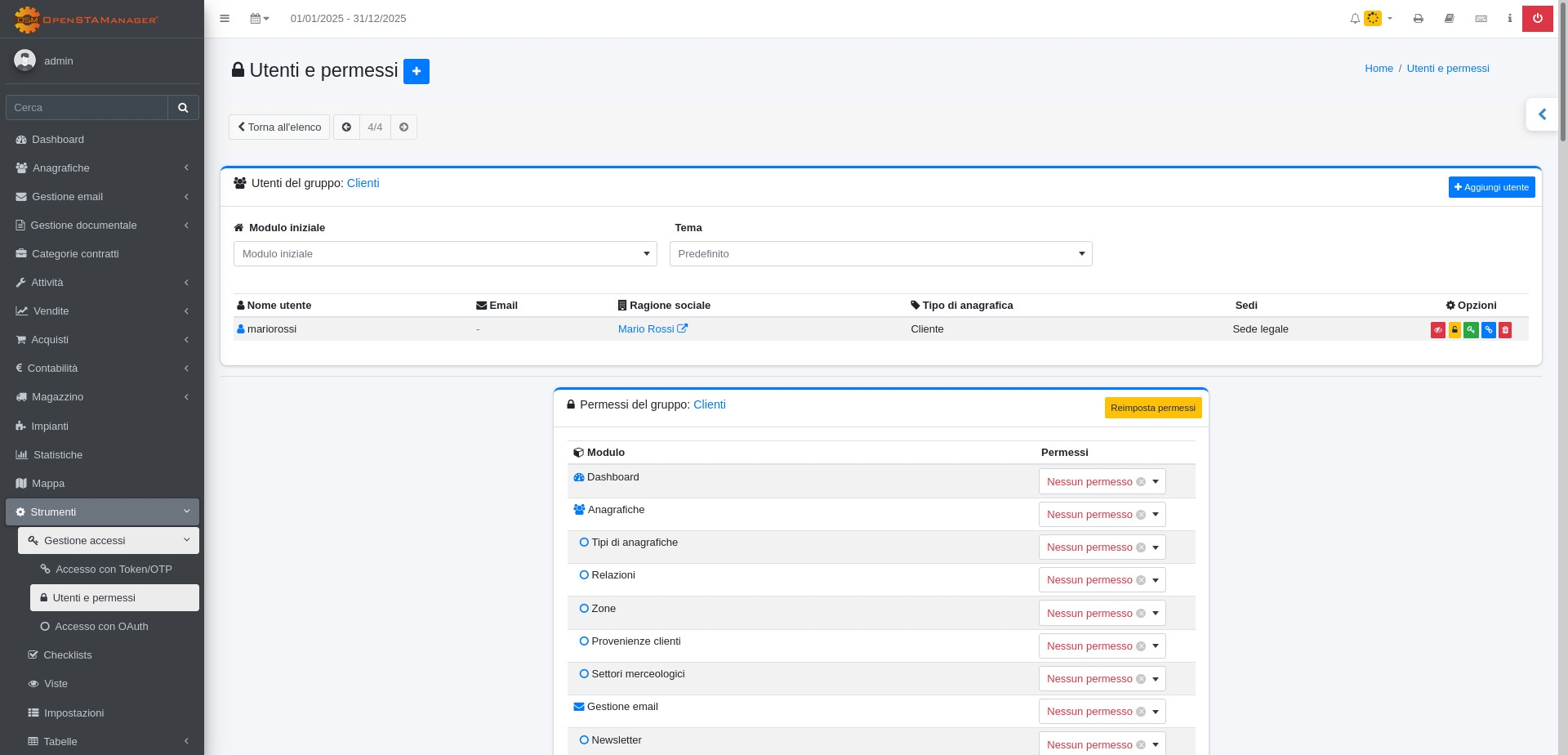Open the print icon in top bar
Screen dimensions: 1568x755
point(1418,18)
